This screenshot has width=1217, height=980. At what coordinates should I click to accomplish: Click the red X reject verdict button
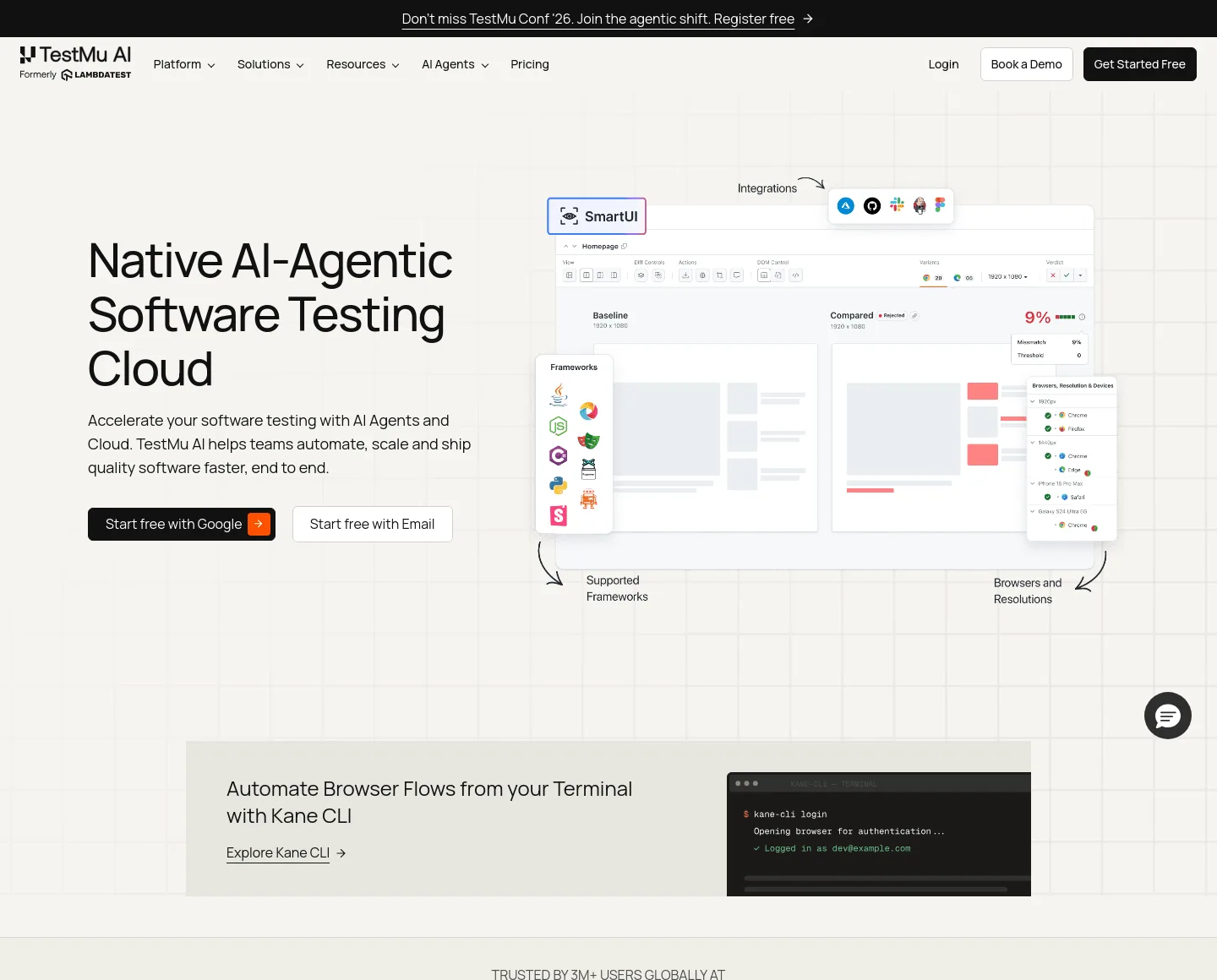[x=1053, y=275]
